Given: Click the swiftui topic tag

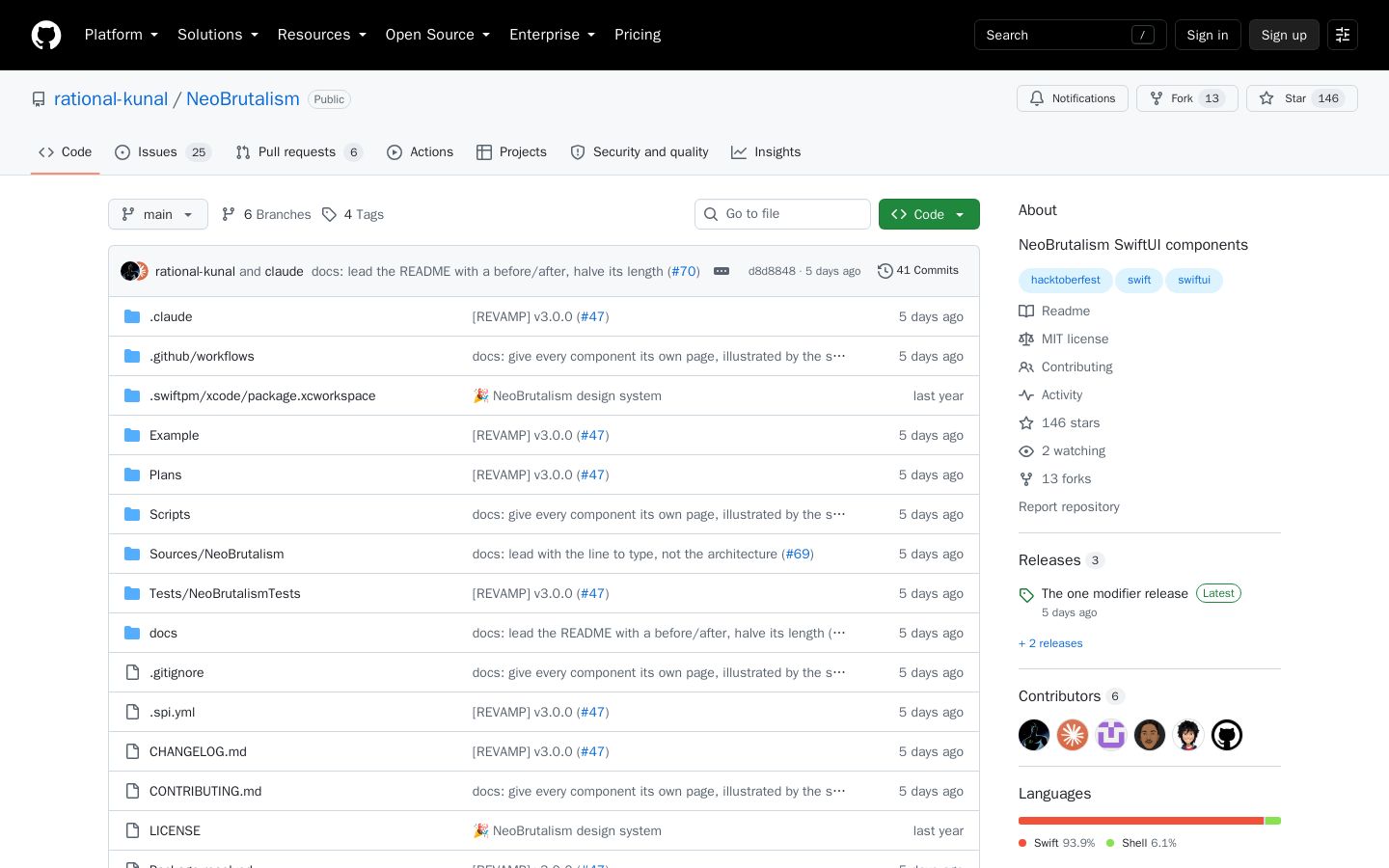Looking at the screenshot, I should [1193, 280].
